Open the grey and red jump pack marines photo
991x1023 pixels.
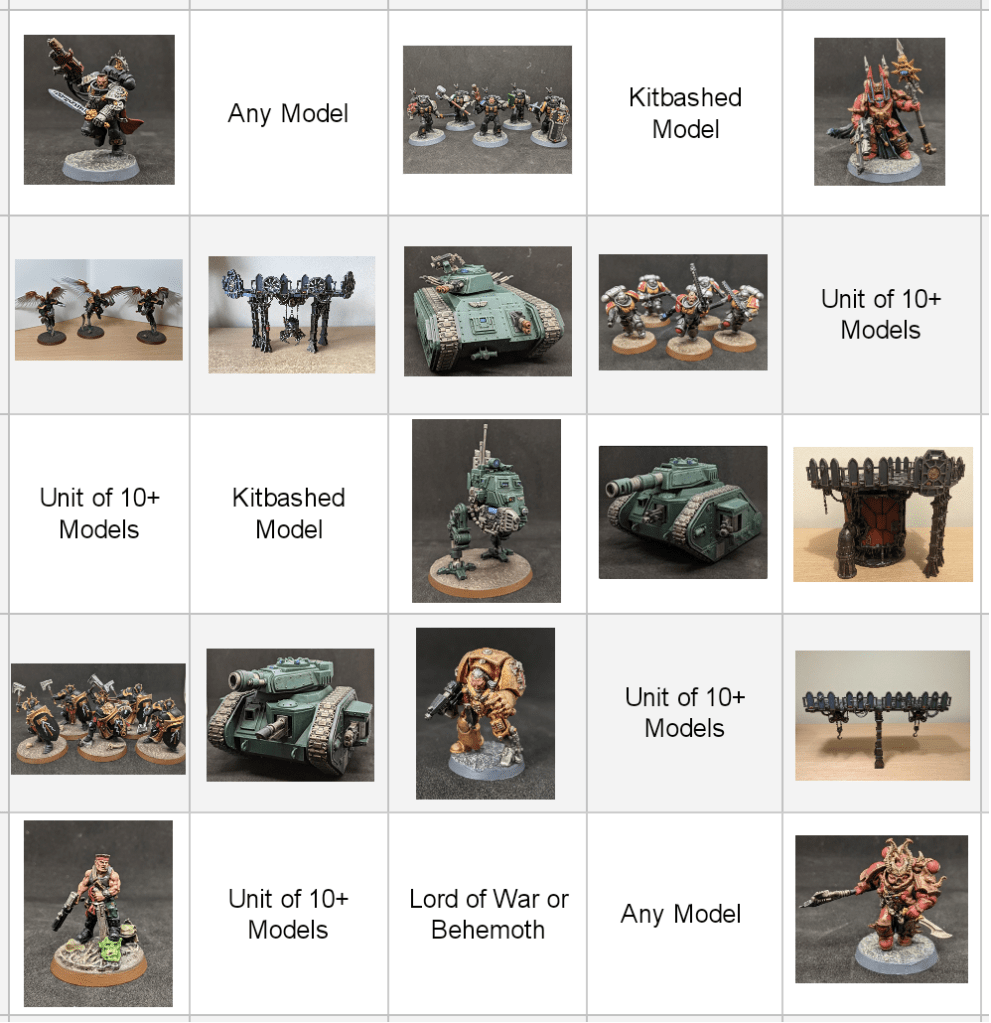[x=682, y=312]
